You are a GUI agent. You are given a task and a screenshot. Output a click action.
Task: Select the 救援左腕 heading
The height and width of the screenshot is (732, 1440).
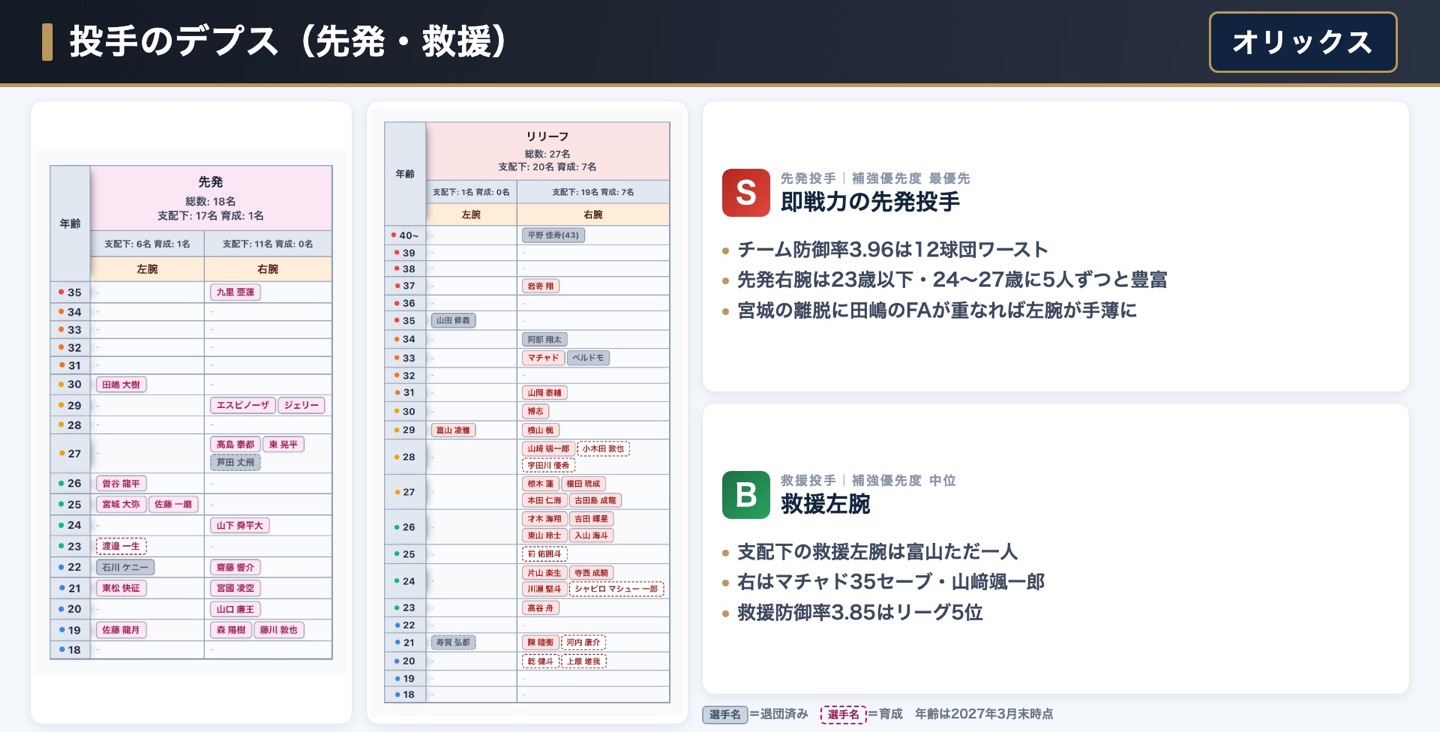tap(826, 504)
